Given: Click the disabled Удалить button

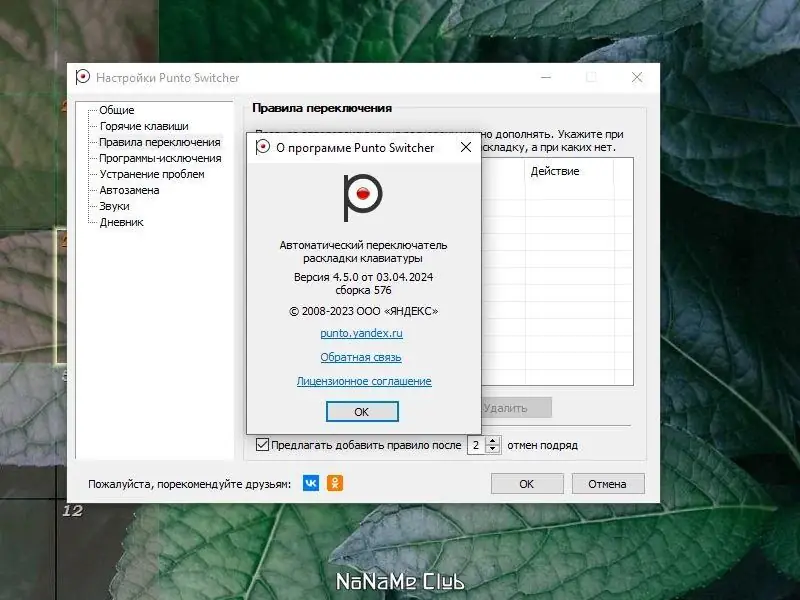Looking at the screenshot, I should point(516,408).
